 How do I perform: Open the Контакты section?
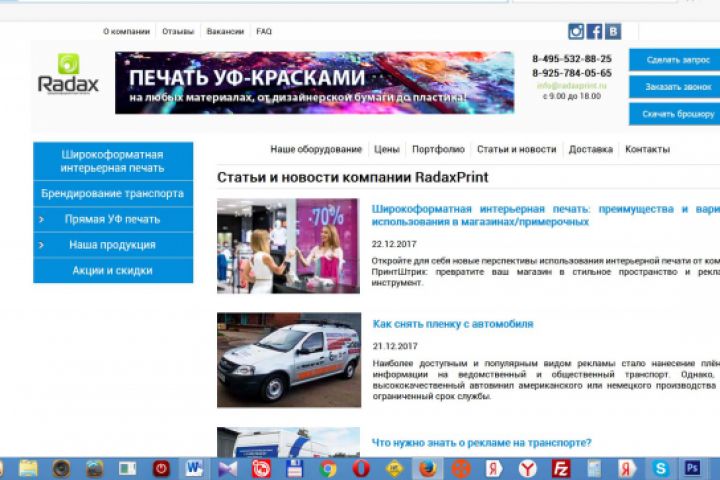(647, 149)
